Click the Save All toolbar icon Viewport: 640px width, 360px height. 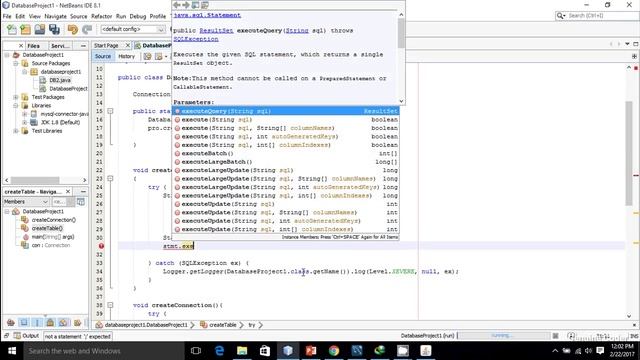(x=54, y=29)
